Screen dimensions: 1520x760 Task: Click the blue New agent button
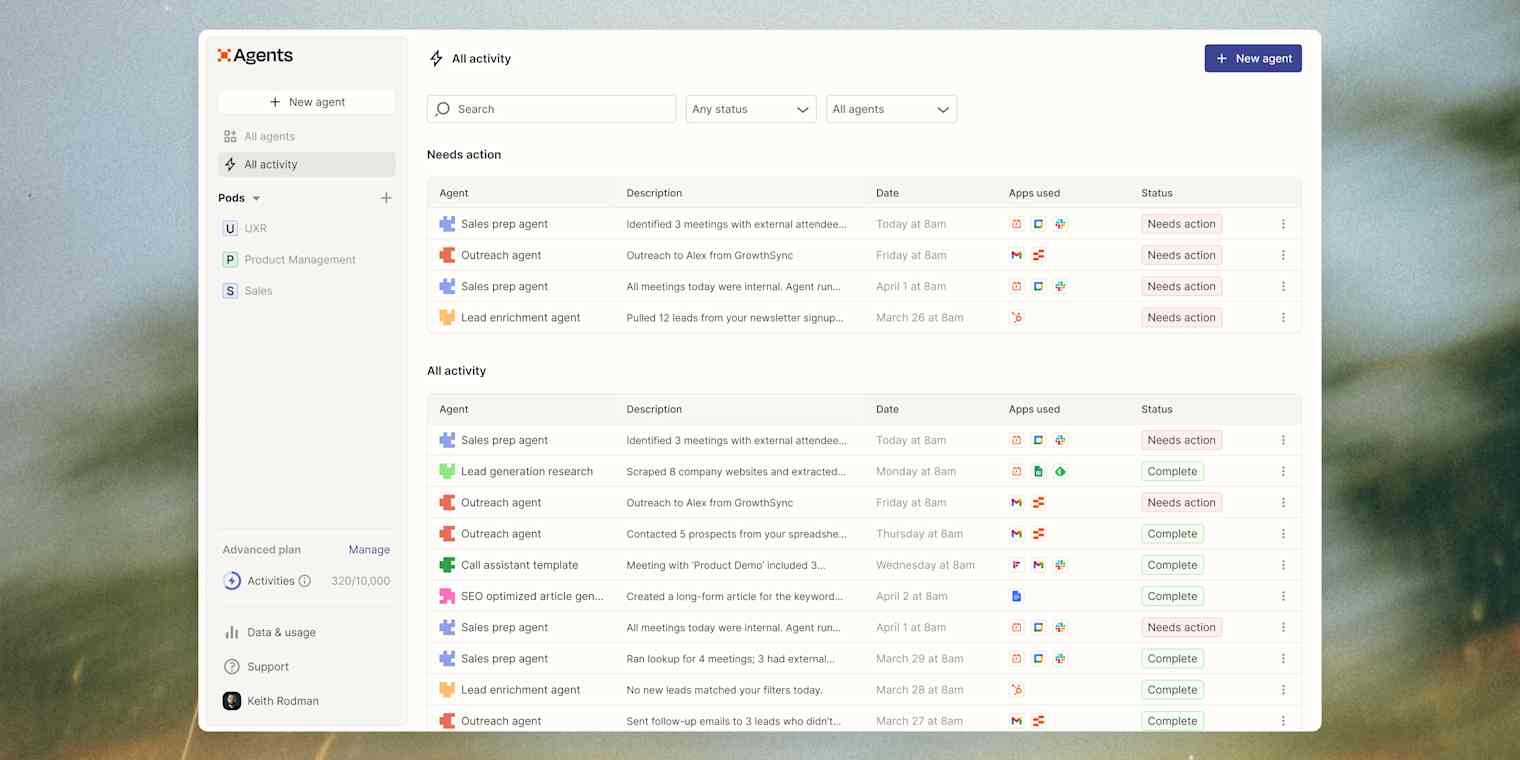click(1253, 58)
